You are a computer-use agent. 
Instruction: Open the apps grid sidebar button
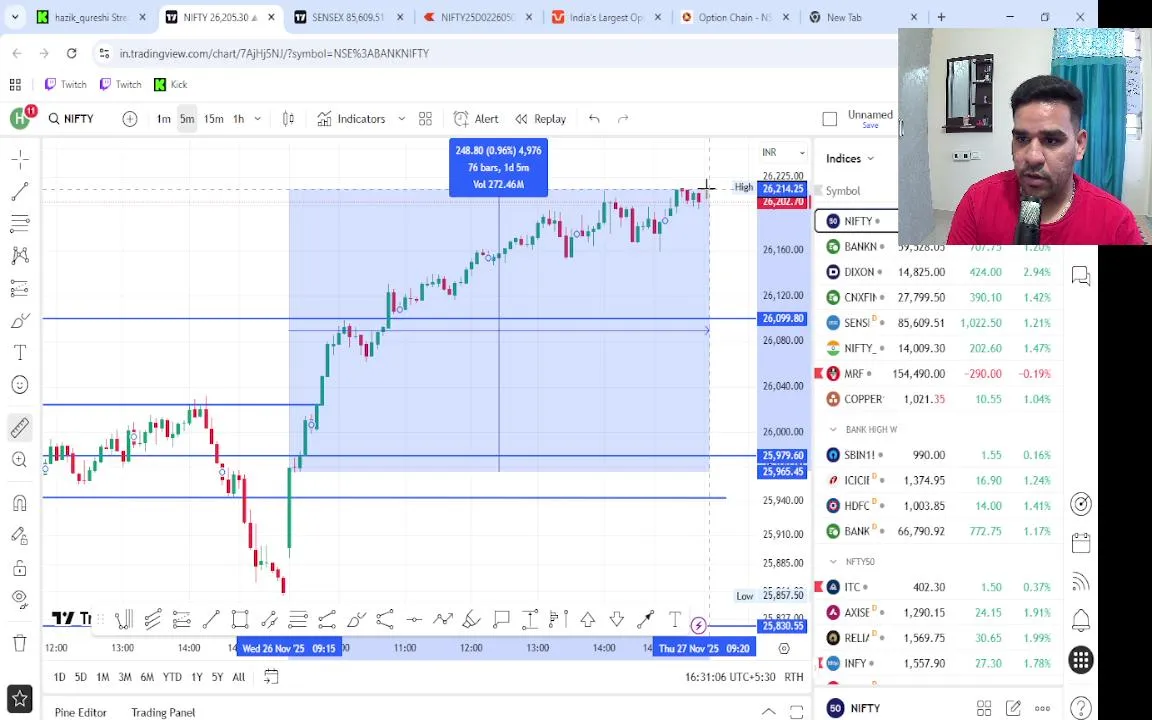[1081, 660]
